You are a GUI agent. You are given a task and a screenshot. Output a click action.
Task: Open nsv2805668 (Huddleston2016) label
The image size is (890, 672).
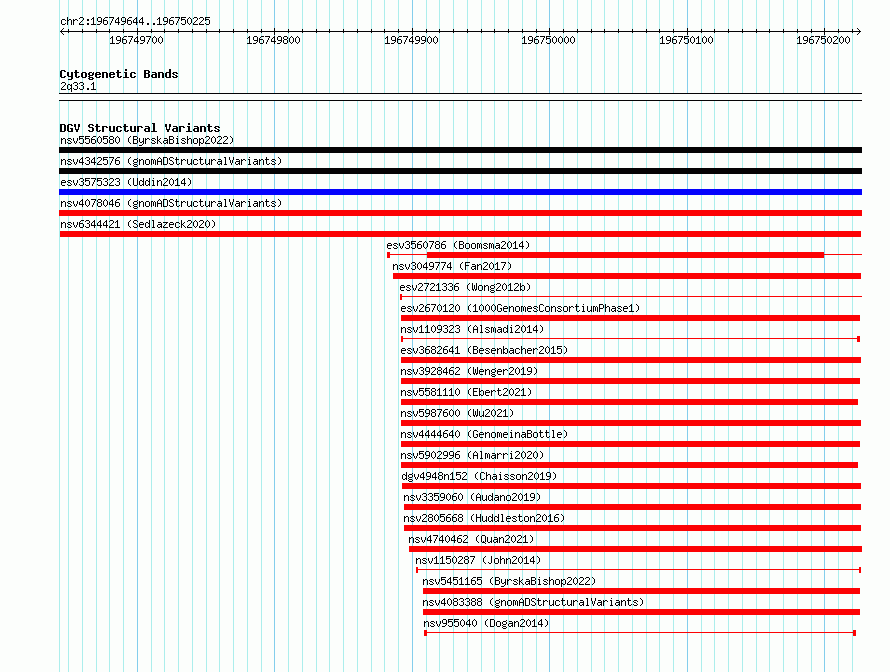484,518
